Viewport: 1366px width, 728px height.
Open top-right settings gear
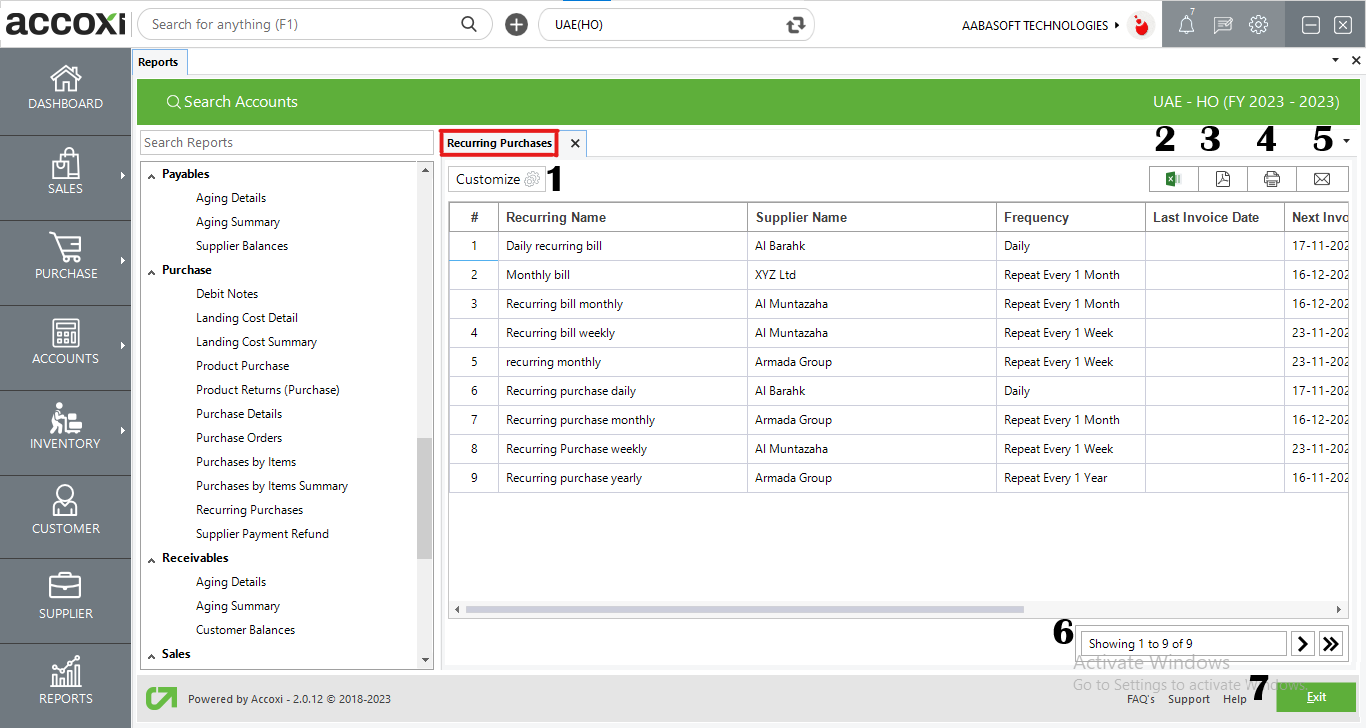[1258, 24]
